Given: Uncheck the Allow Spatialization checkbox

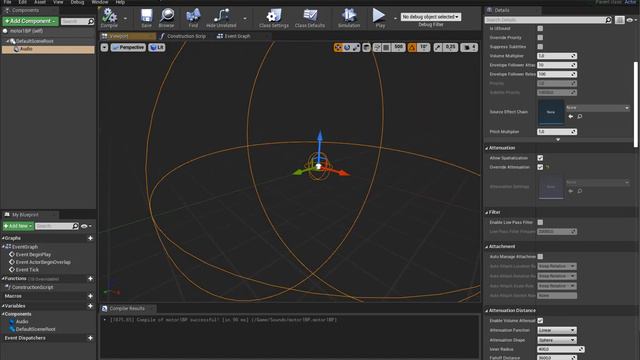Looking at the screenshot, I should pyautogui.click(x=540, y=158).
